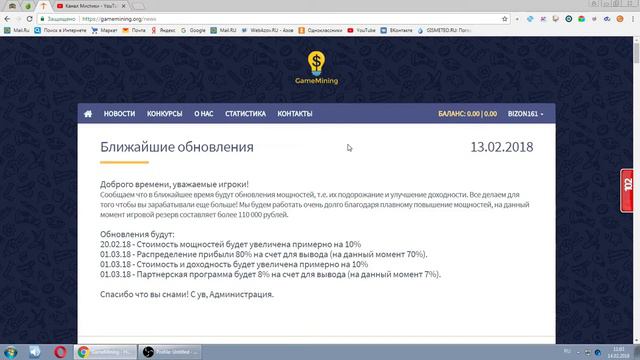This screenshot has width=640, height=360.
Task: Open the КОНТАКТЫ page
Action: coord(295,114)
